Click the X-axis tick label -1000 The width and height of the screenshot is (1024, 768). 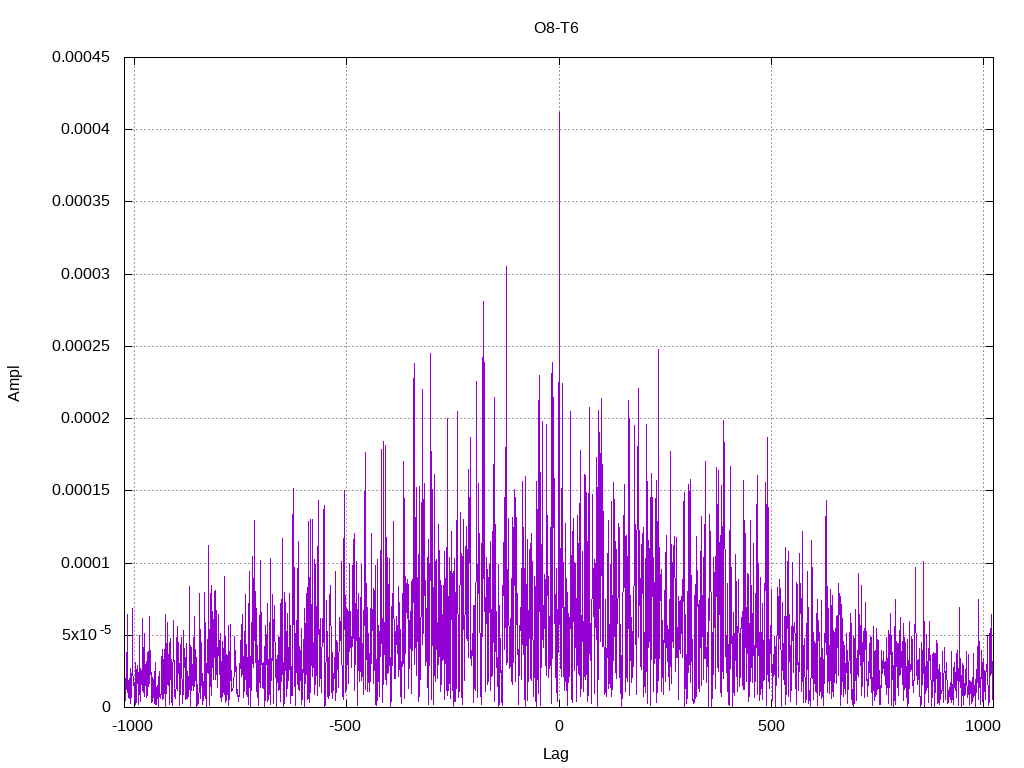coord(133,726)
